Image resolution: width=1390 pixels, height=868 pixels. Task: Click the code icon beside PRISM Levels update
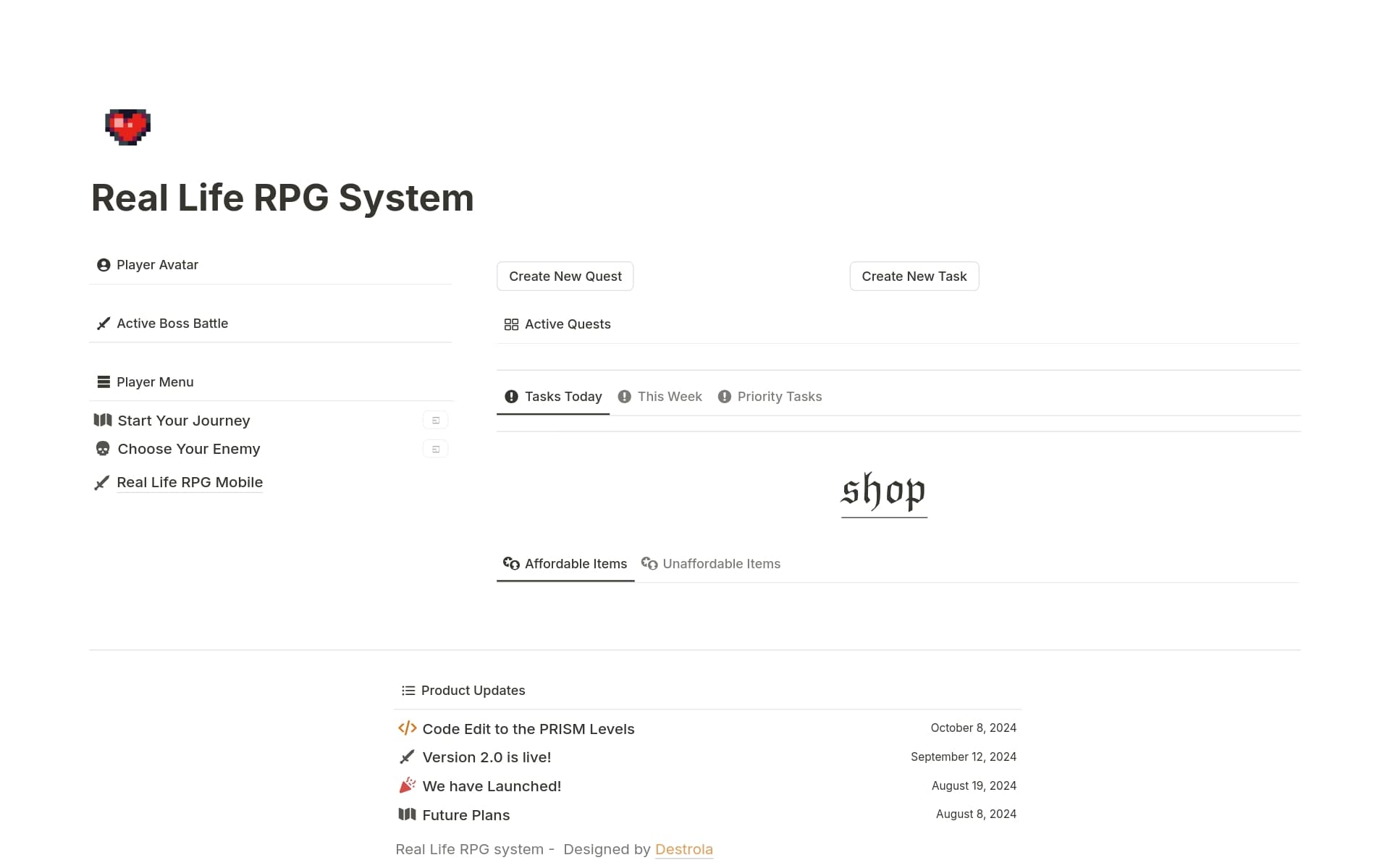[407, 728]
